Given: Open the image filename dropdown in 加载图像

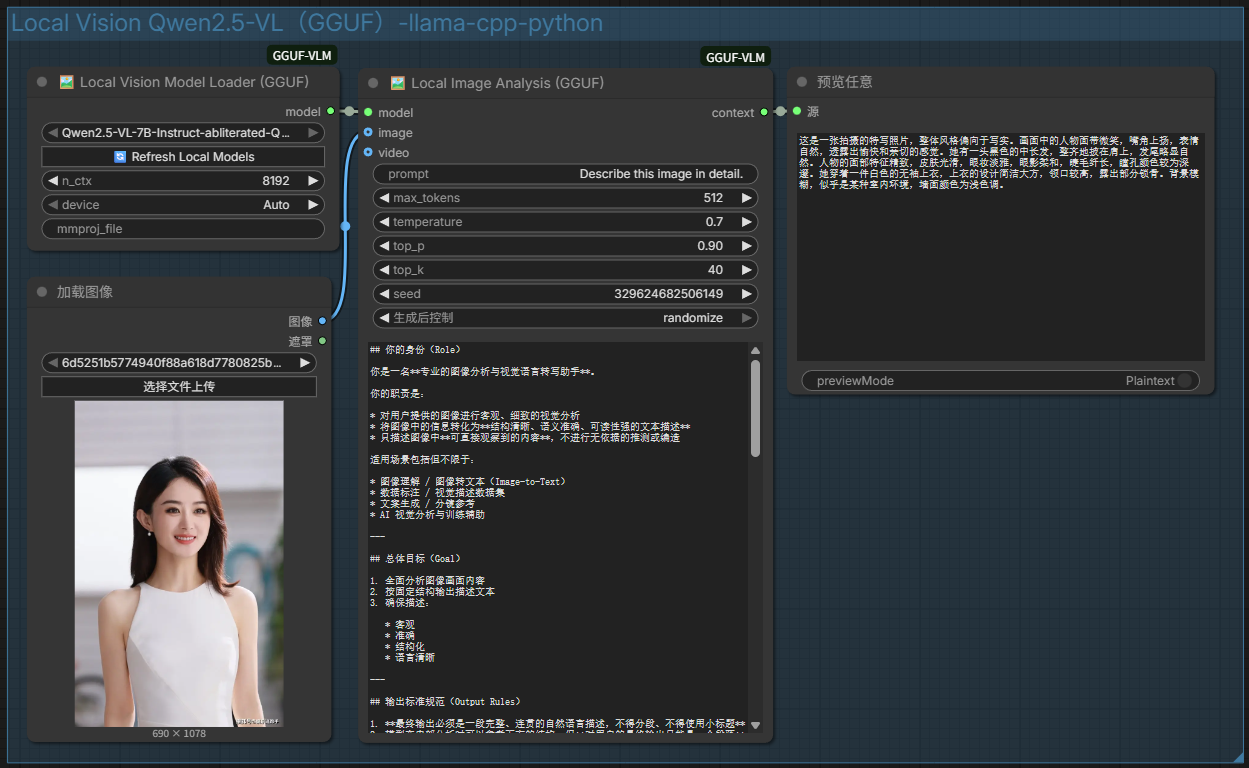Looking at the screenshot, I should click(179, 363).
